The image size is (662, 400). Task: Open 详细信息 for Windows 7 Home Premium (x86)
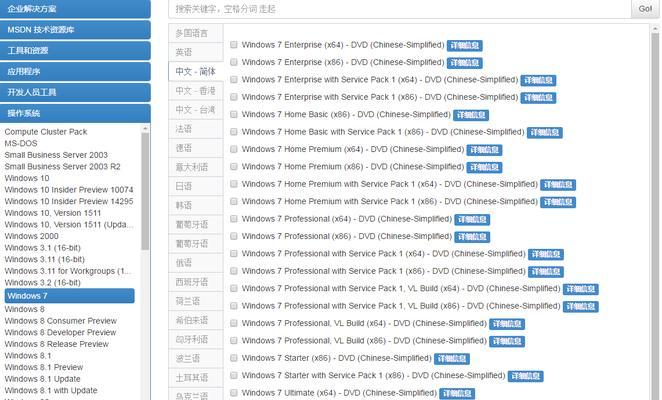point(484,167)
